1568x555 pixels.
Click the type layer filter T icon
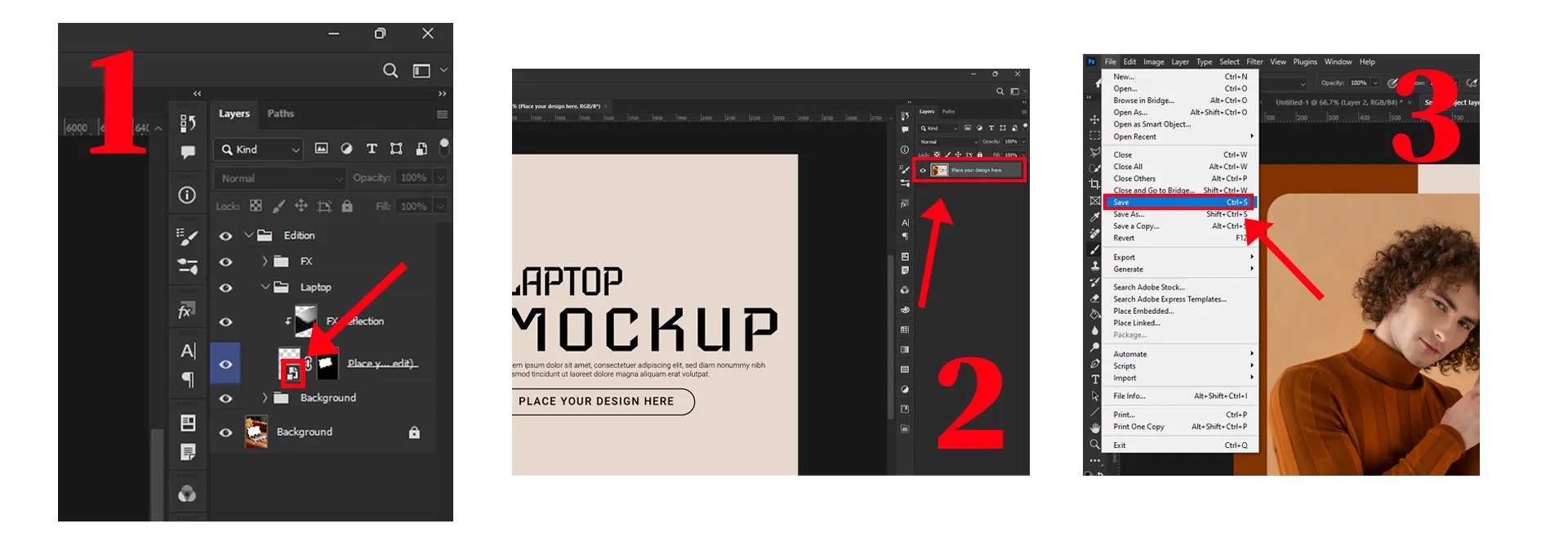[372, 149]
